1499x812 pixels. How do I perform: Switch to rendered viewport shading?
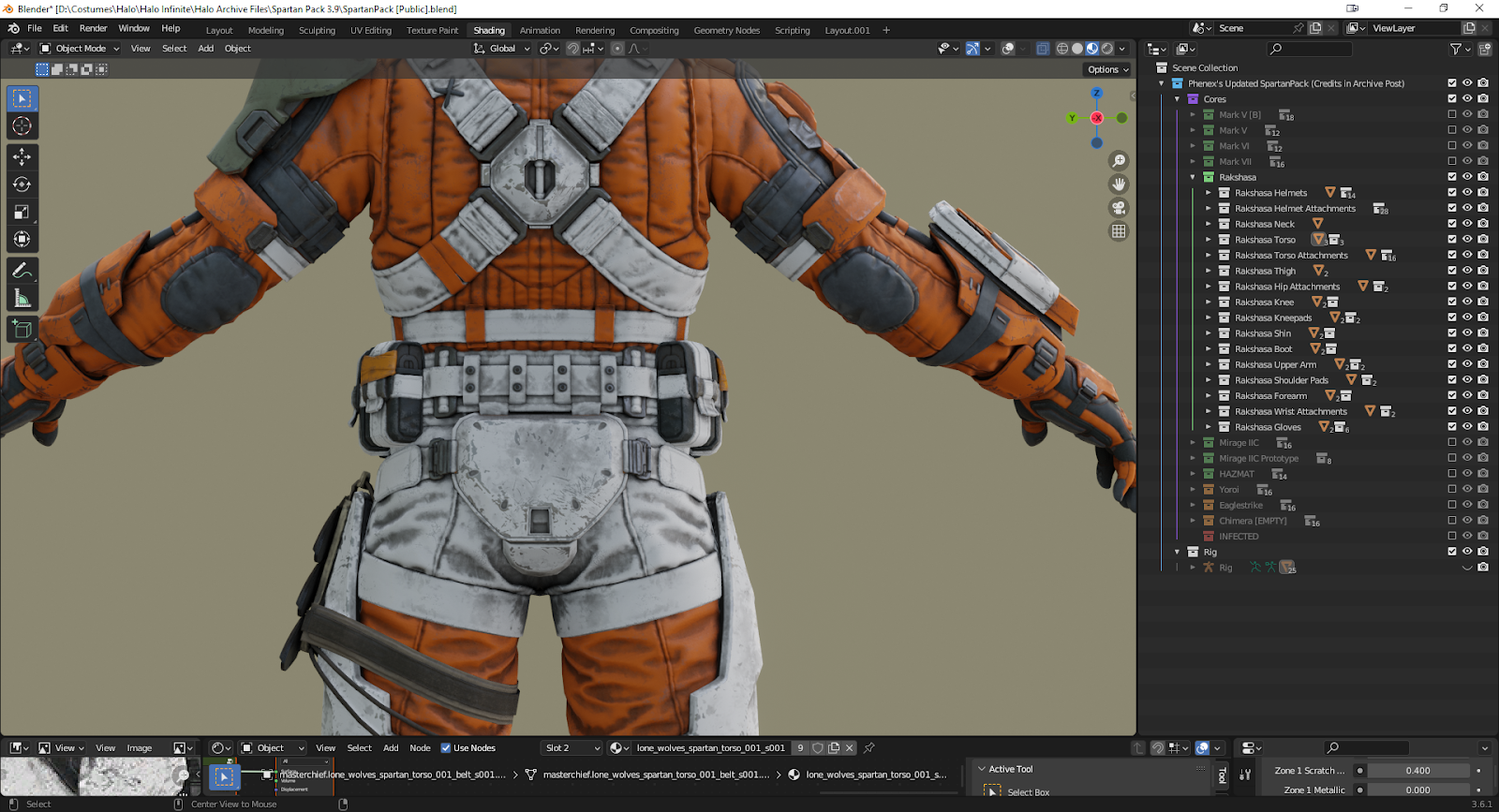click(x=1107, y=49)
